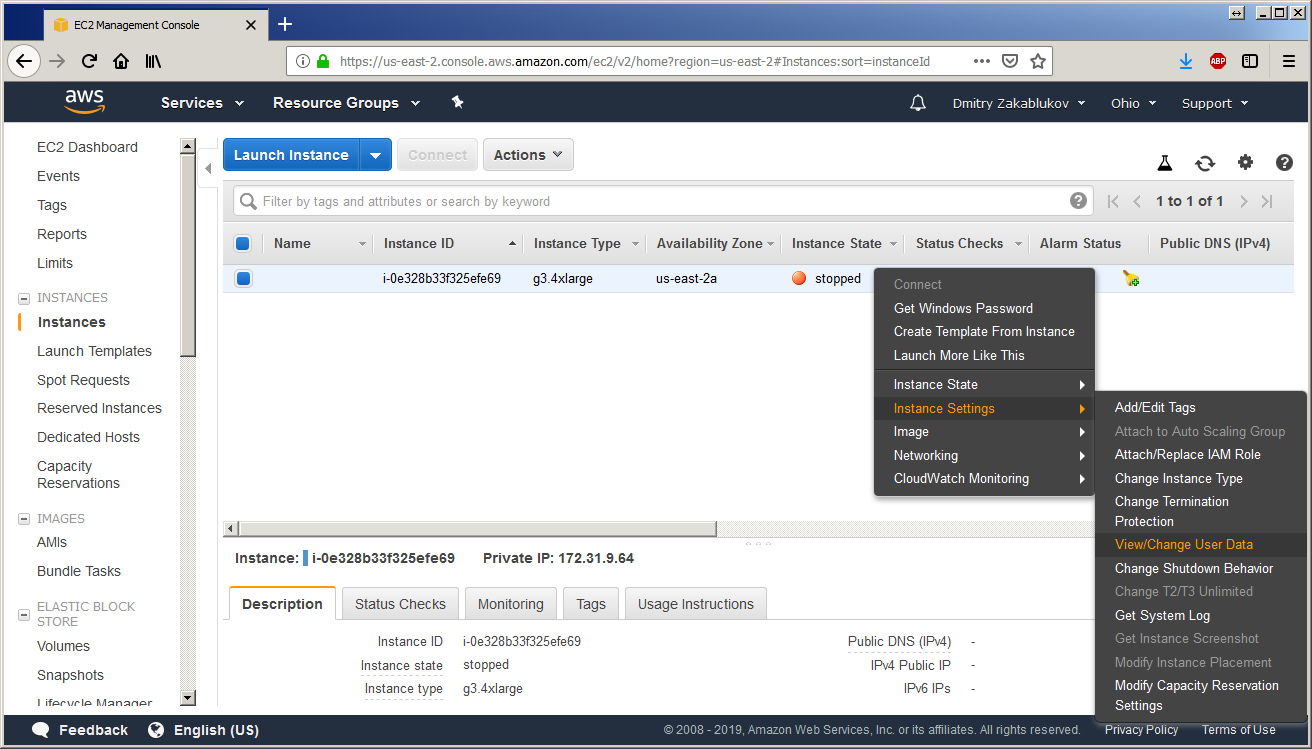The width and height of the screenshot is (1312, 749).
Task: Expand the Instance State submenu
Action: (984, 385)
